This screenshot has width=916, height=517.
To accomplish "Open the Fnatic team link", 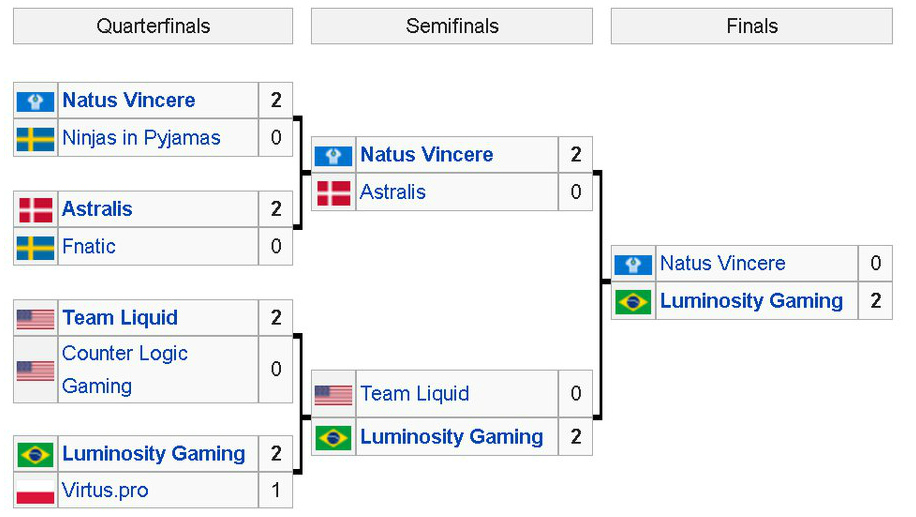I will [89, 247].
